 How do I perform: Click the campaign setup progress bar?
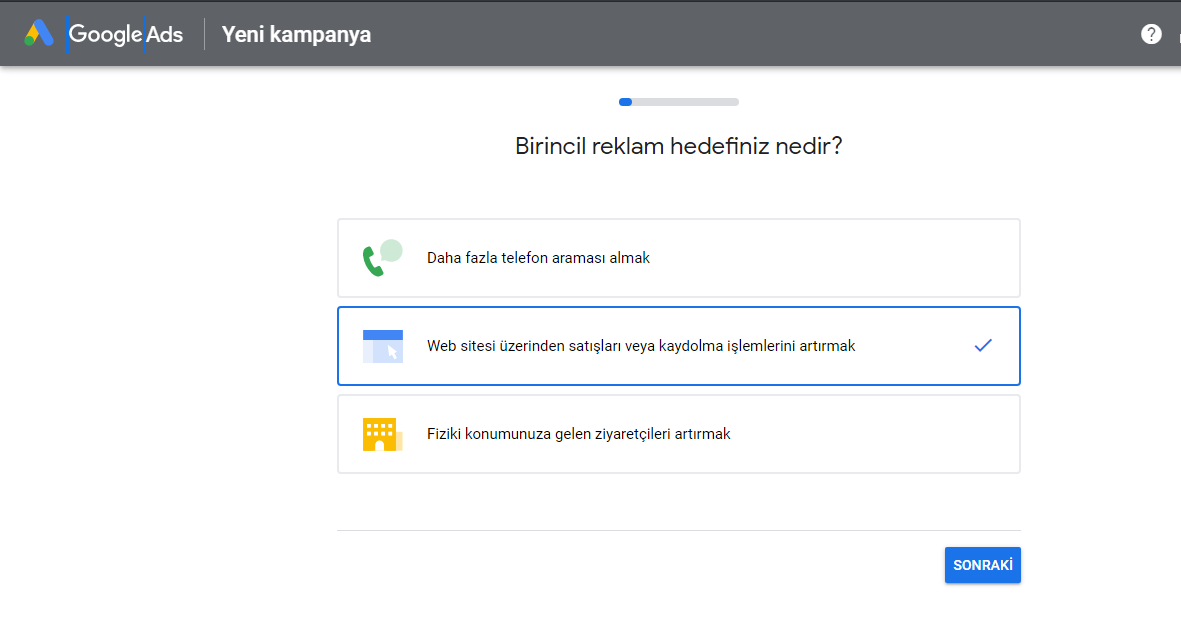(679, 102)
